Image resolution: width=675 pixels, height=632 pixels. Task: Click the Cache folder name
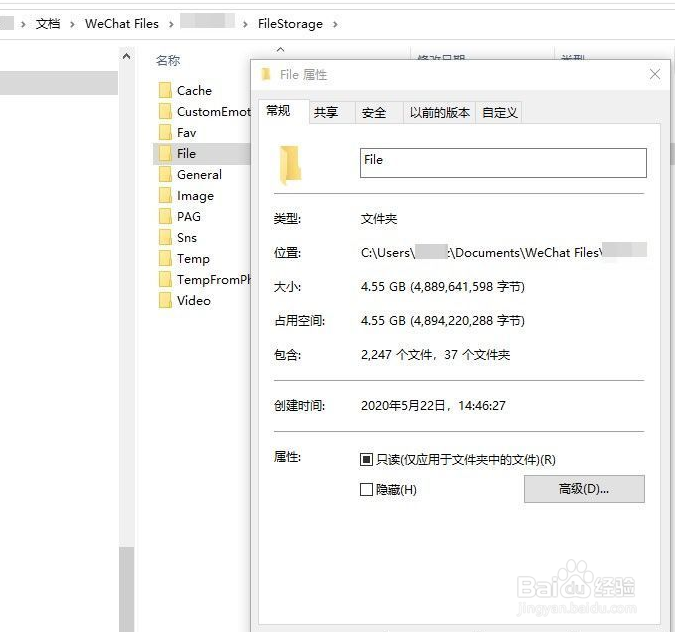(x=194, y=91)
